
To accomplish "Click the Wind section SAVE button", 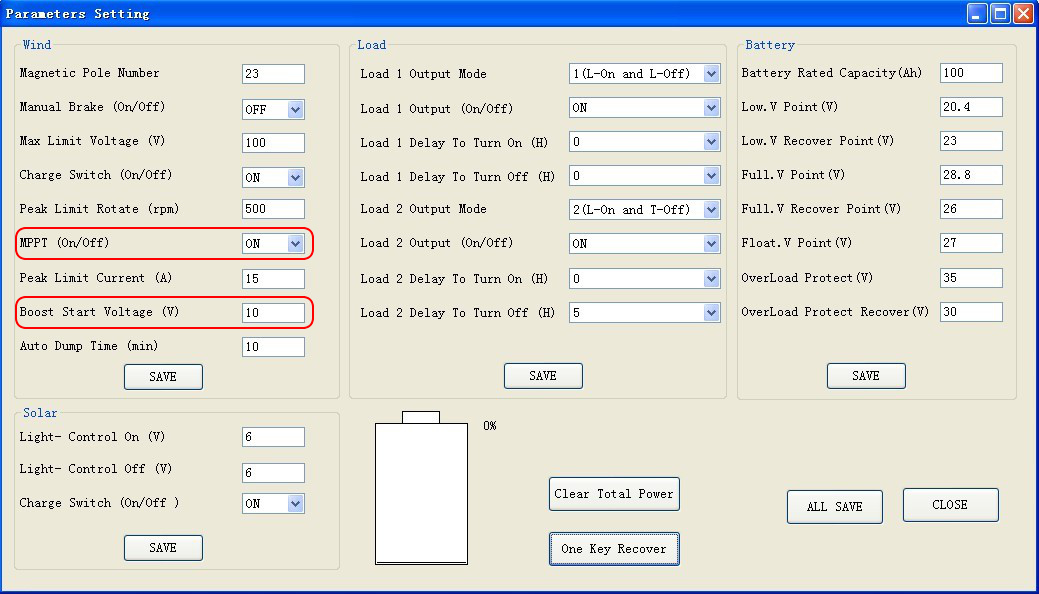I will (x=163, y=377).
